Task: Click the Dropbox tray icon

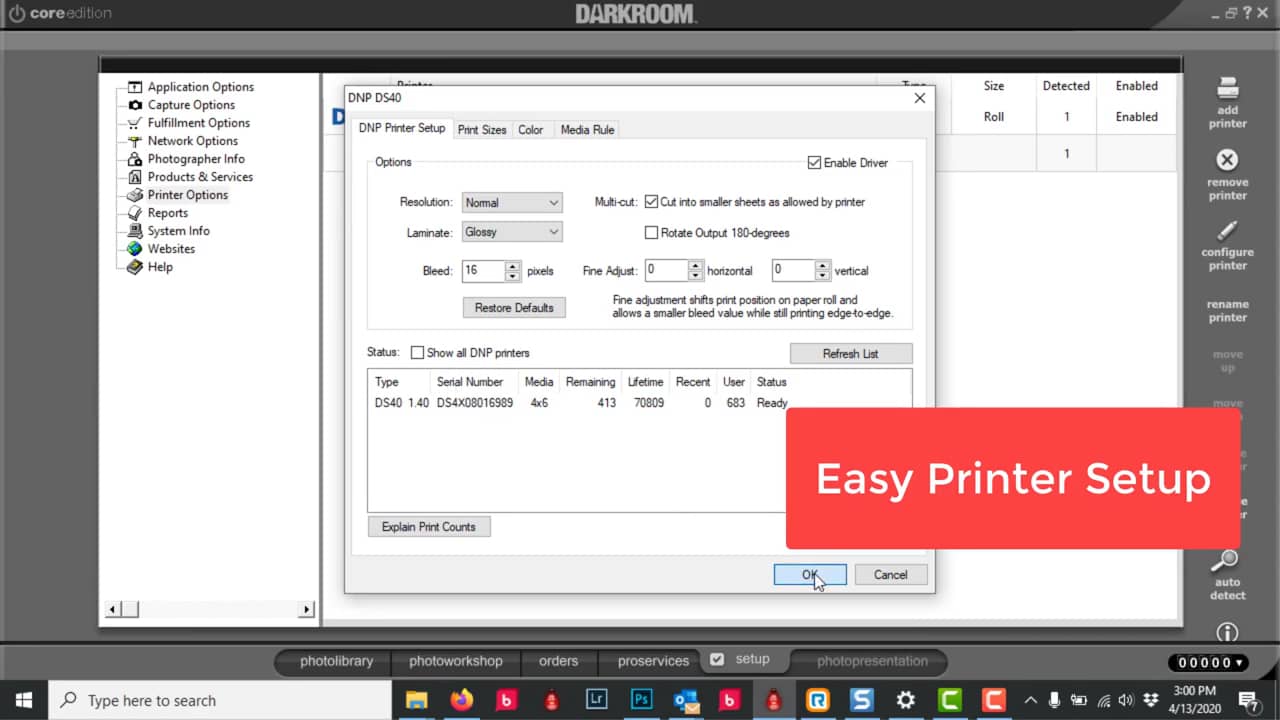Action: coord(1151,700)
